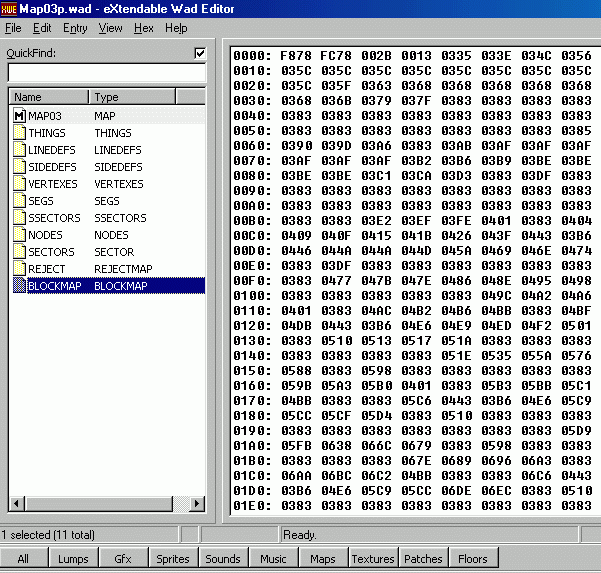Click the XWE application icon in title bar
601x573 pixels.
pyautogui.click(x=9, y=9)
